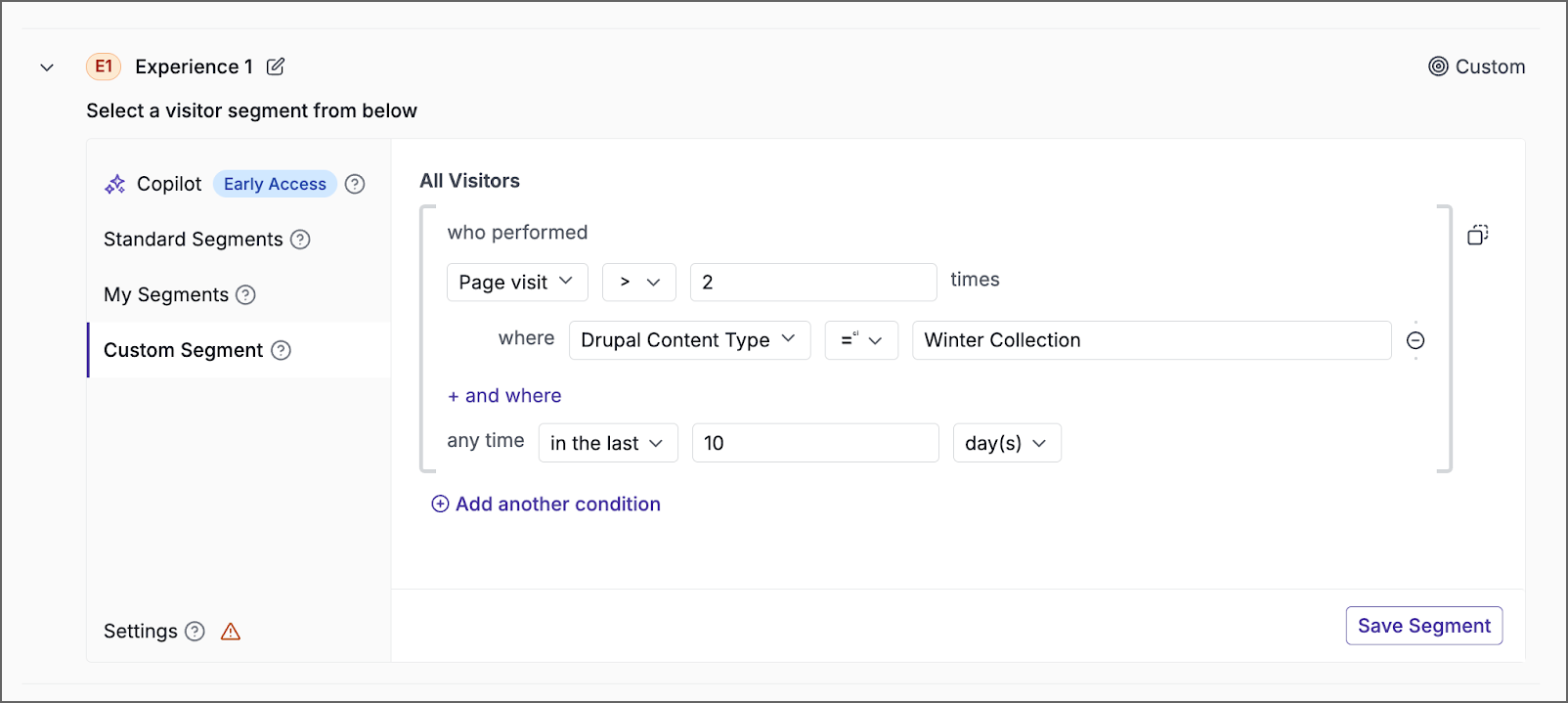Collapse the Experience 1 section chevron
Screen dimensions: 1568x703
click(x=47, y=67)
